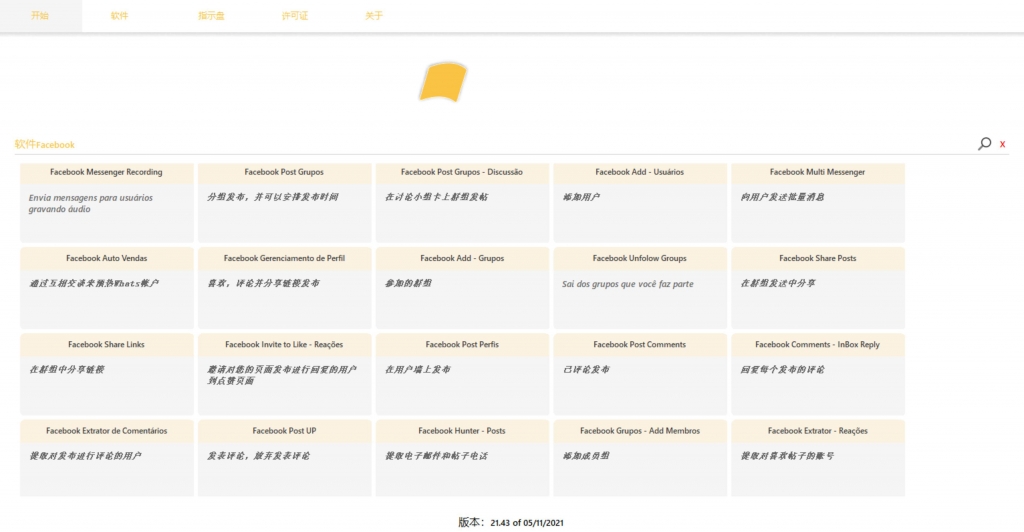Select Facebook Grupos - Add Membros card

click(x=639, y=458)
